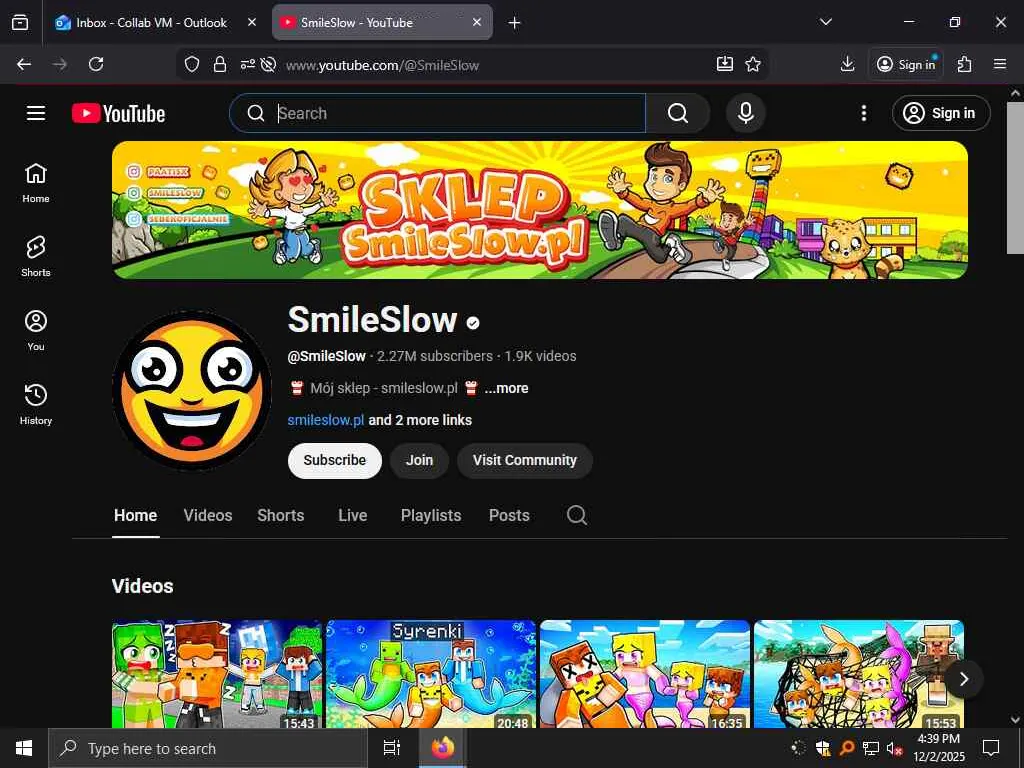Open tracking protection shield icon

point(191,64)
